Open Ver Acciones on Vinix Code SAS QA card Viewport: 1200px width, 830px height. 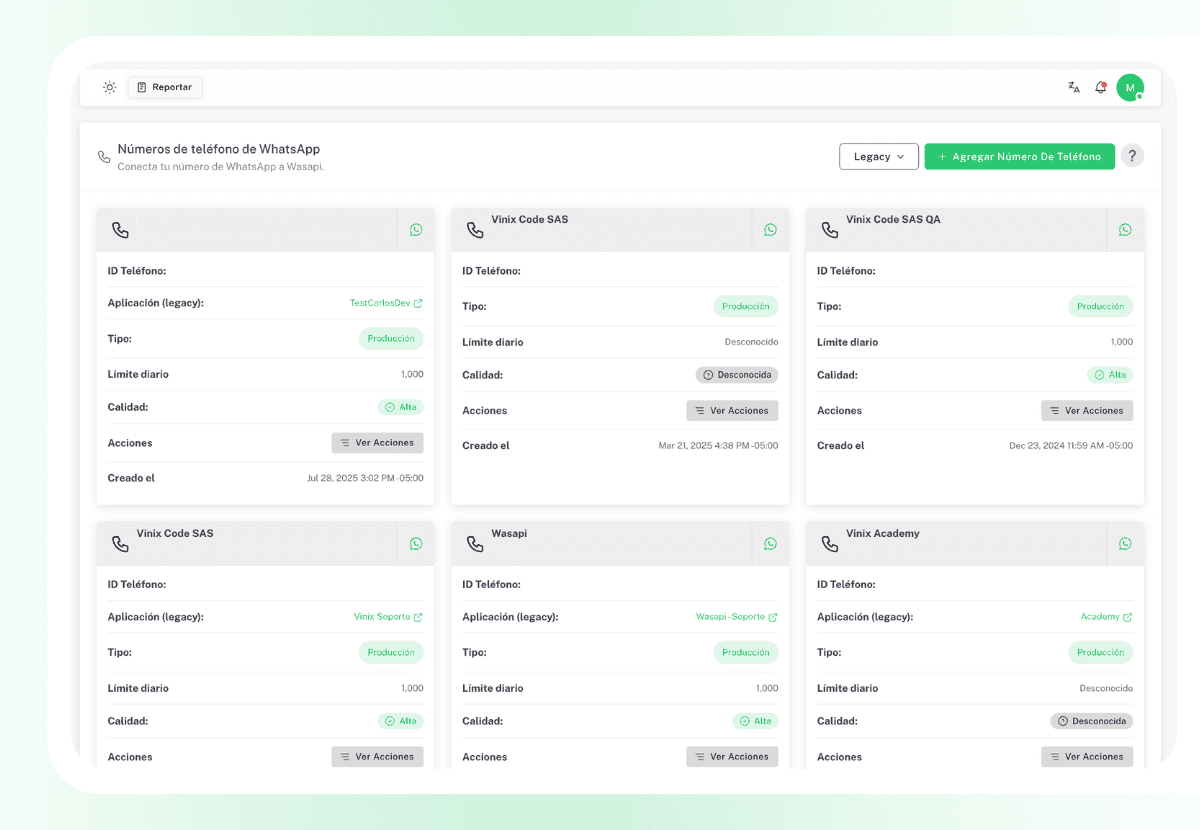point(1087,411)
